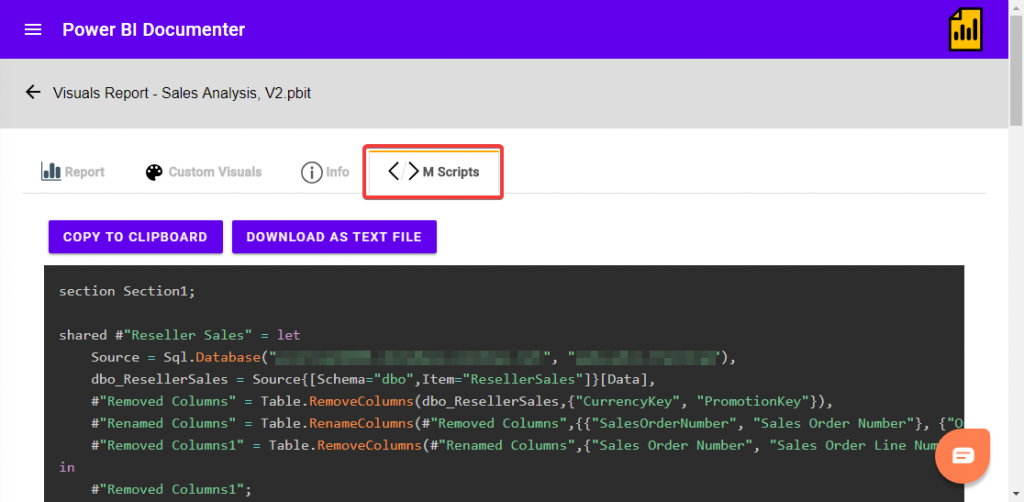Click the 'in' keyword line
1024x502 pixels.
67,467
